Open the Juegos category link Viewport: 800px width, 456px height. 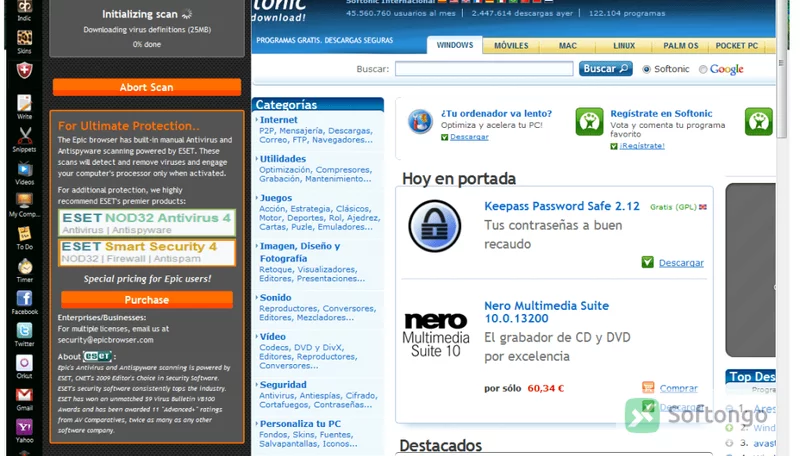coord(276,197)
